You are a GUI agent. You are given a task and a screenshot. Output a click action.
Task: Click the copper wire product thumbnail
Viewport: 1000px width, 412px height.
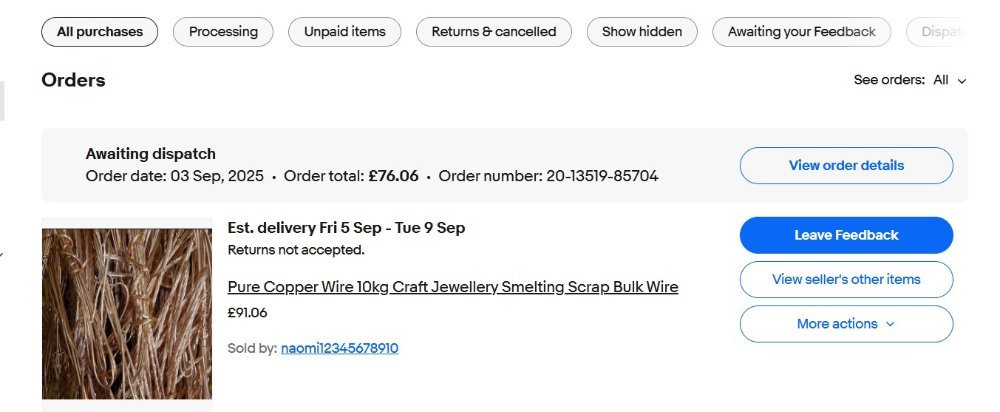(x=127, y=314)
